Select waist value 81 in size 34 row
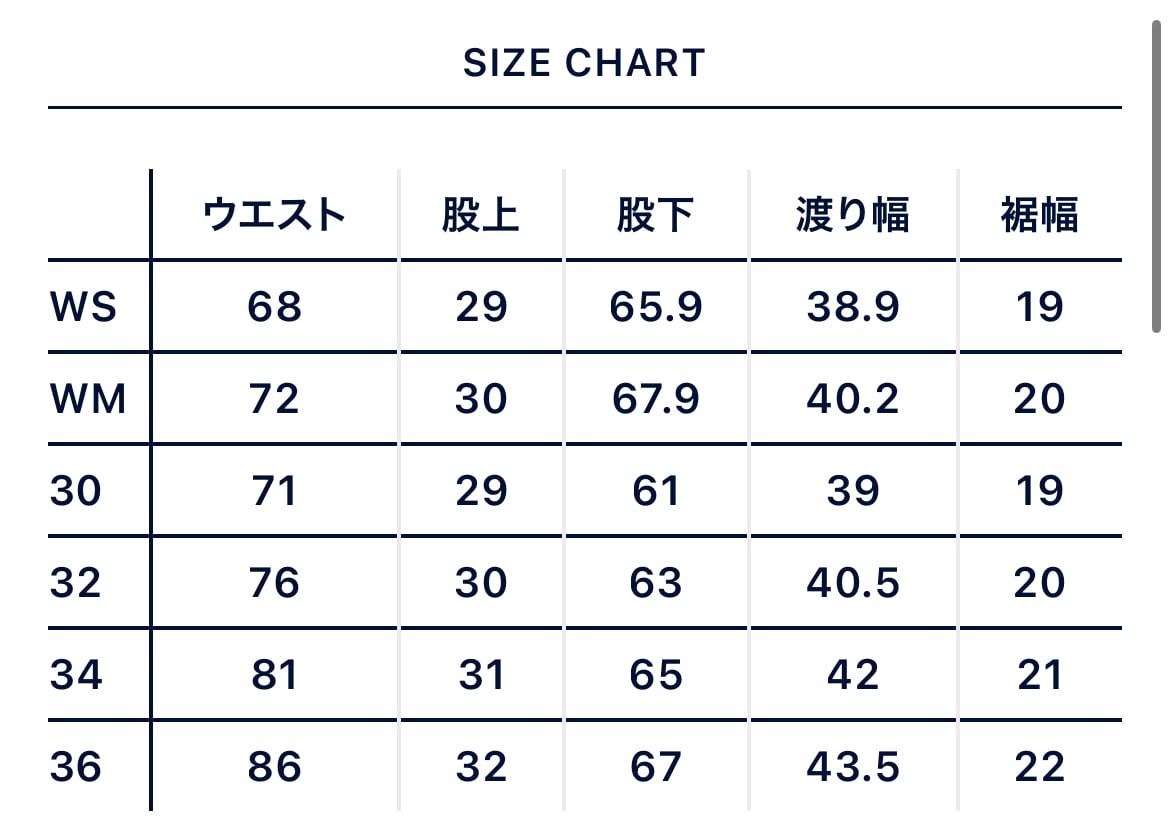Screen dimensions: 1170x840 274,675
